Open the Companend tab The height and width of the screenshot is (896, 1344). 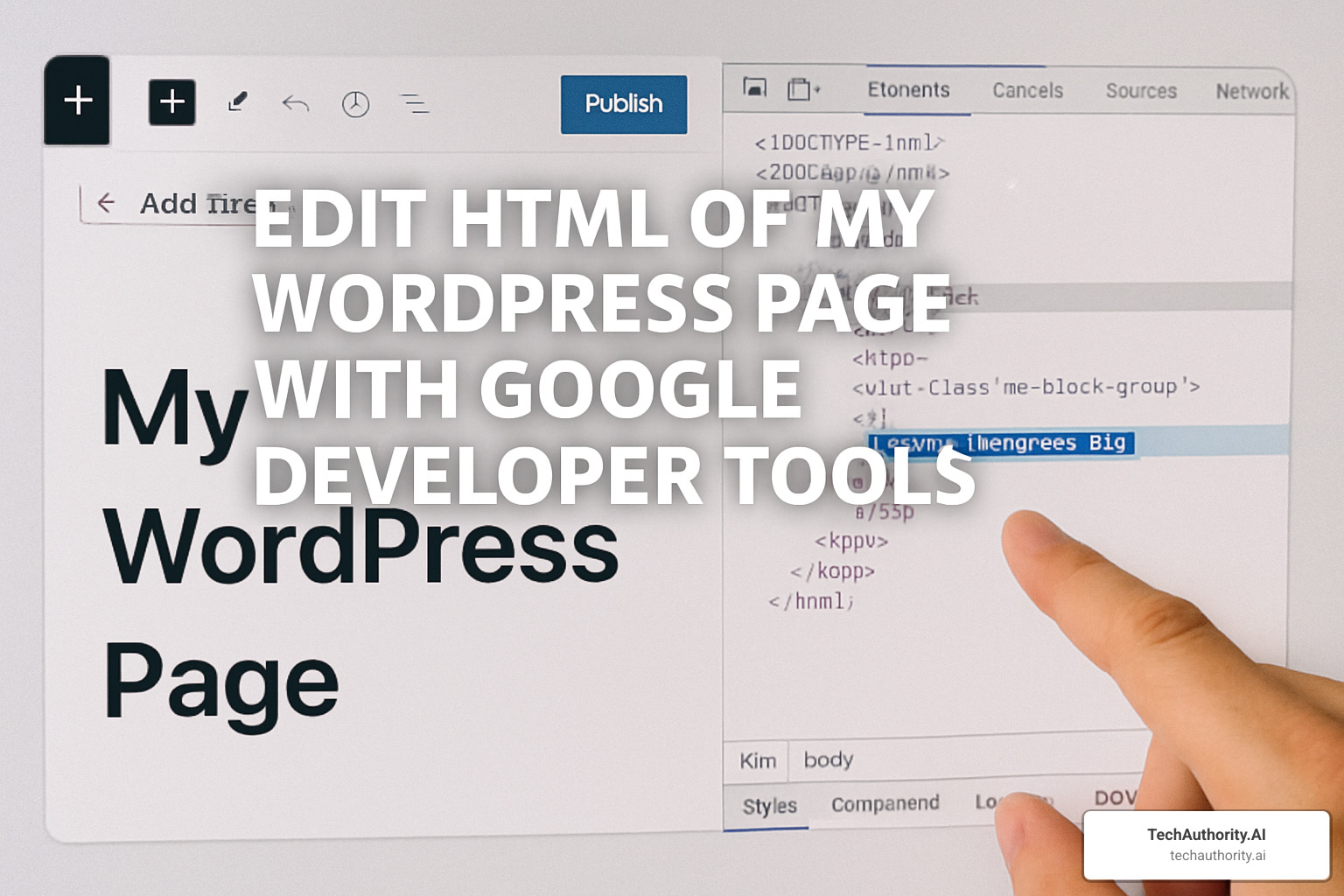click(885, 803)
